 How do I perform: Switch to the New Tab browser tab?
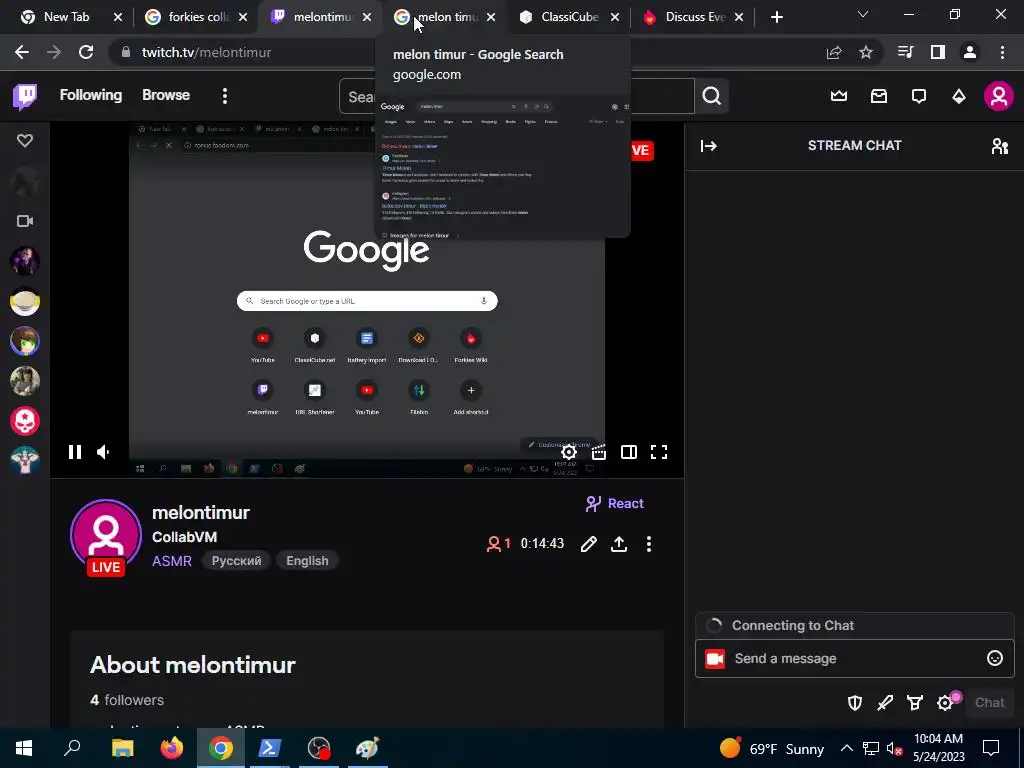point(66,17)
